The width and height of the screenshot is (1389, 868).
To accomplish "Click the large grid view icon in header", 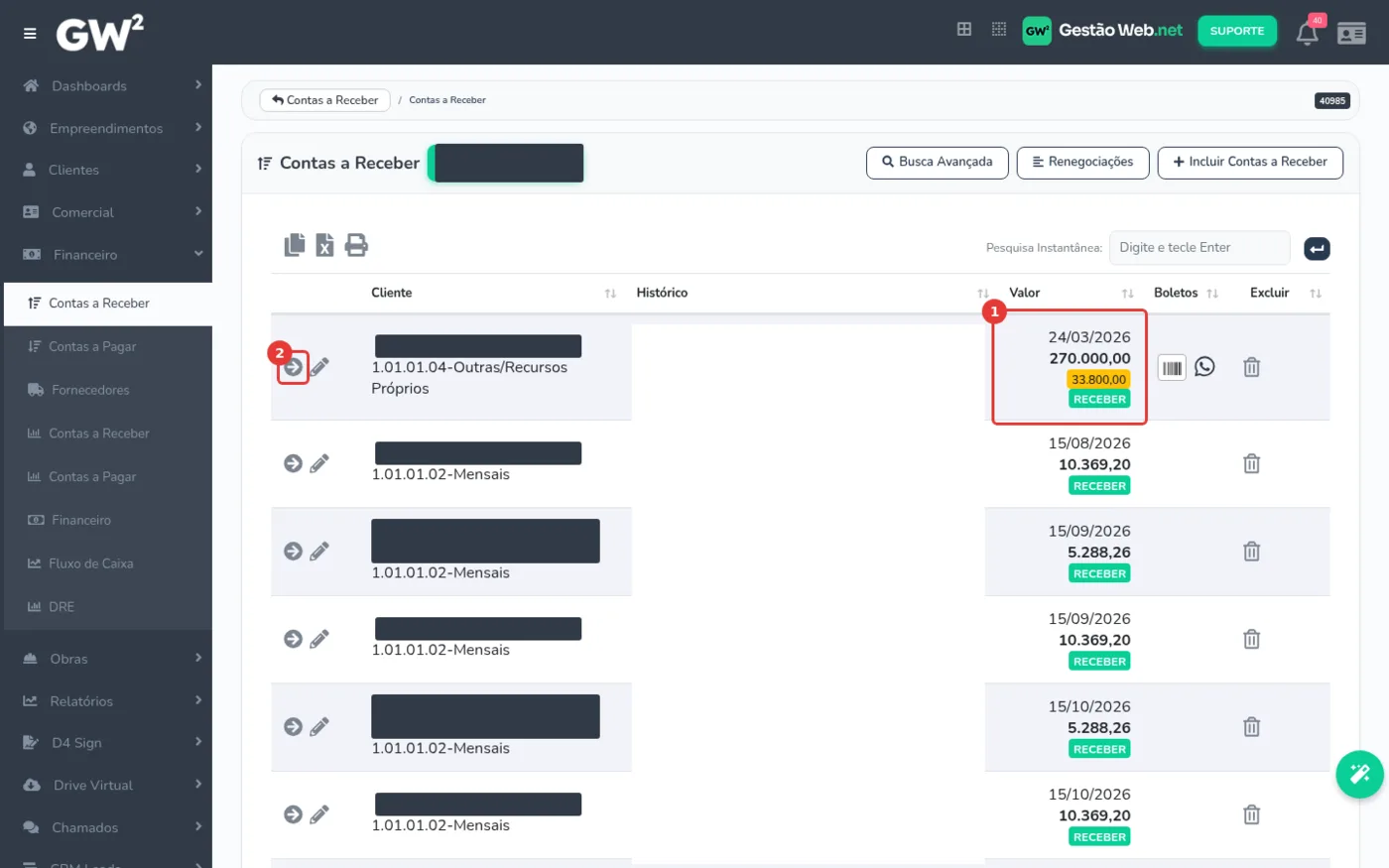I will [x=963, y=30].
